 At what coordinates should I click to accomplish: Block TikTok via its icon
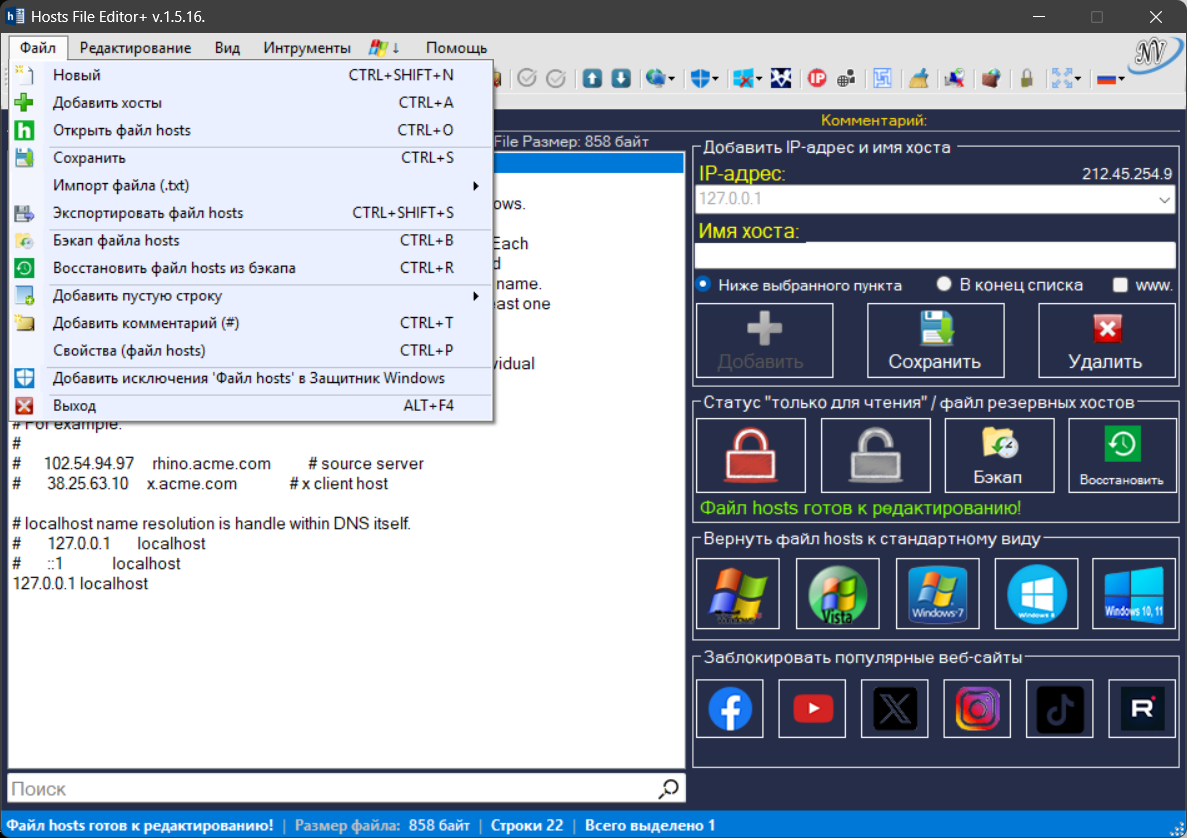(1059, 709)
